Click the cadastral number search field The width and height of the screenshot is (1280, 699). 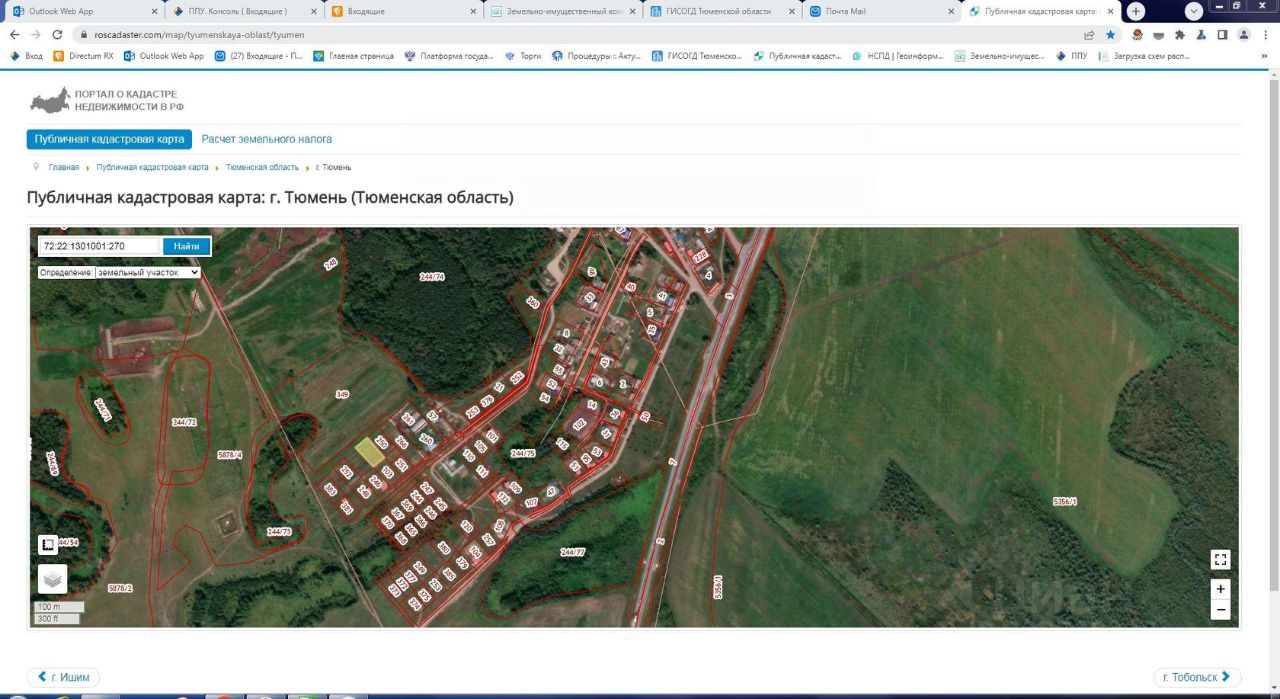(x=99, y=246)
